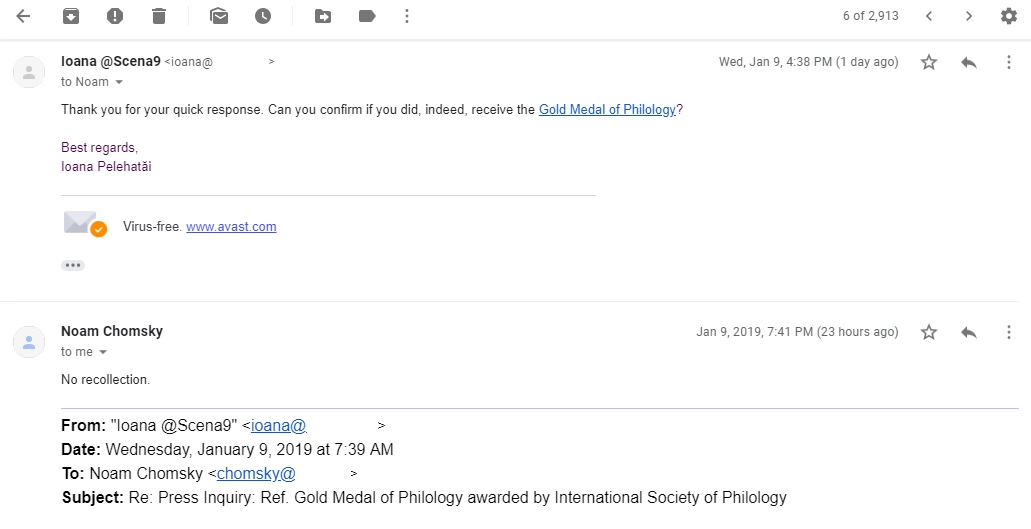Open the Labels menu
Viewport: 1031px width, 529px height.
[x=366, y=16]
